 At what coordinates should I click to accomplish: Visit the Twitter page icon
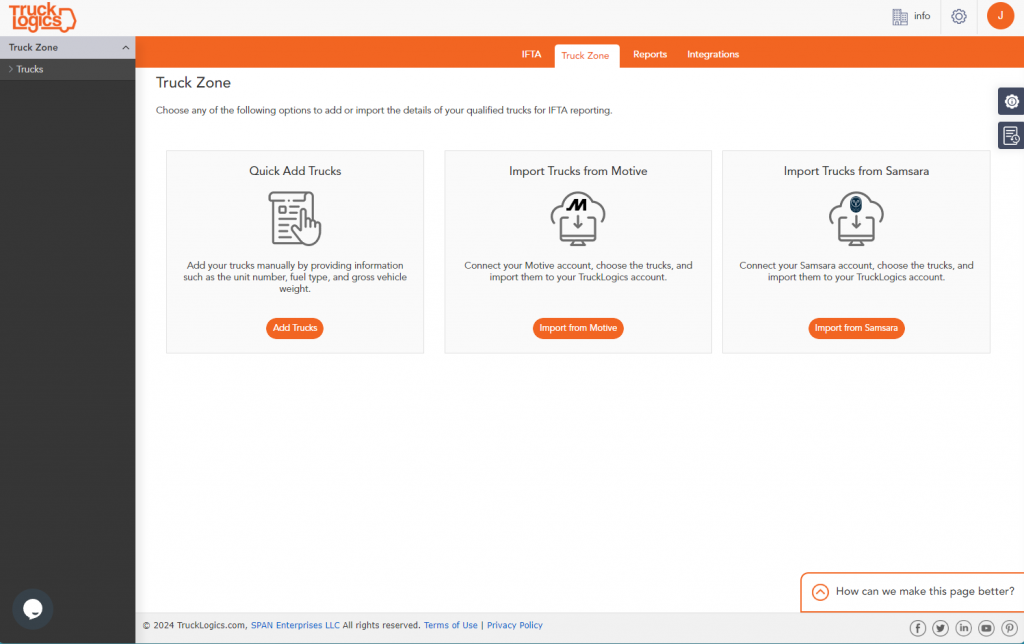point(940,628)
